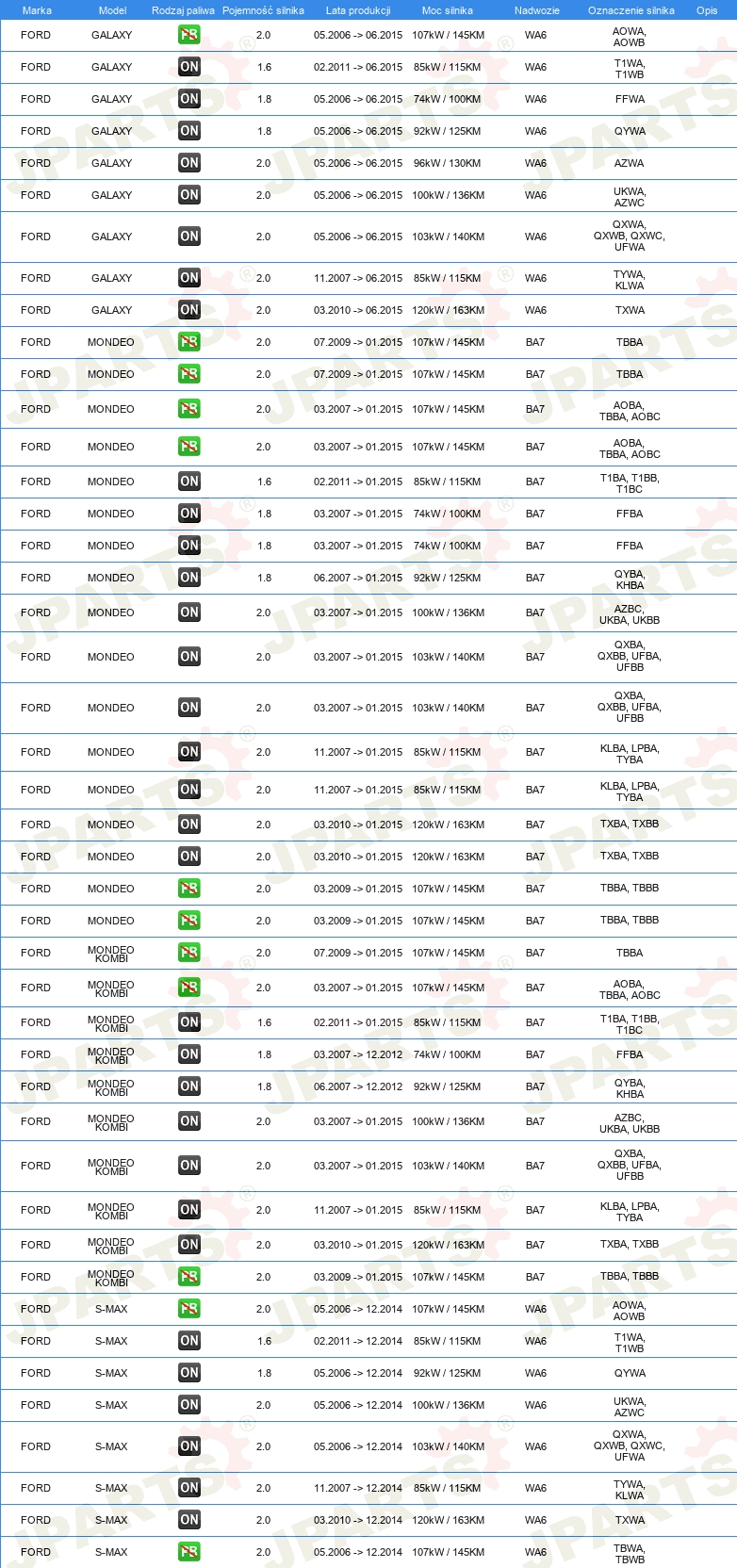Screen dimensions: 737x1568
Task: Click the PB icon in the S-MAX TBWA, TBWB row
Action: click(189, 1552)
